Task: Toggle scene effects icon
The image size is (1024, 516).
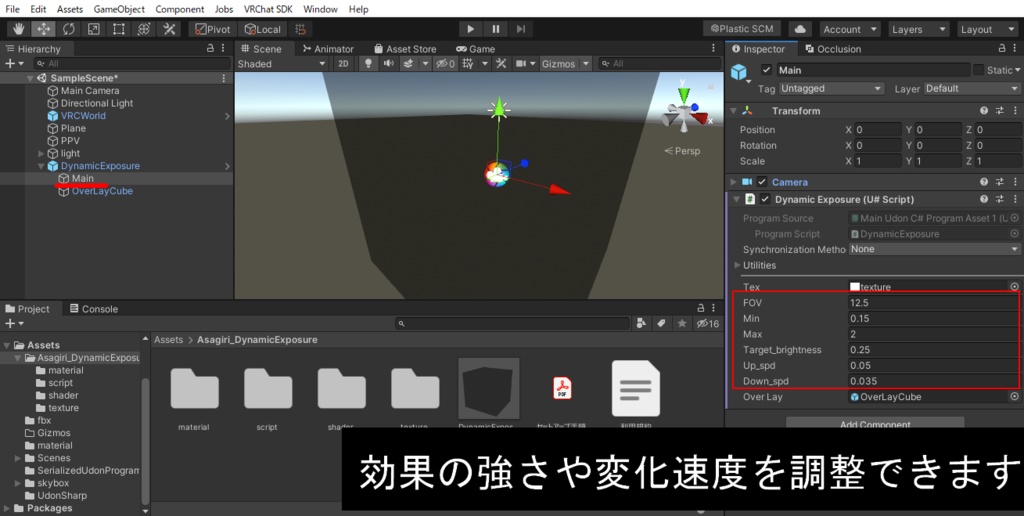Action: (408, 63)
